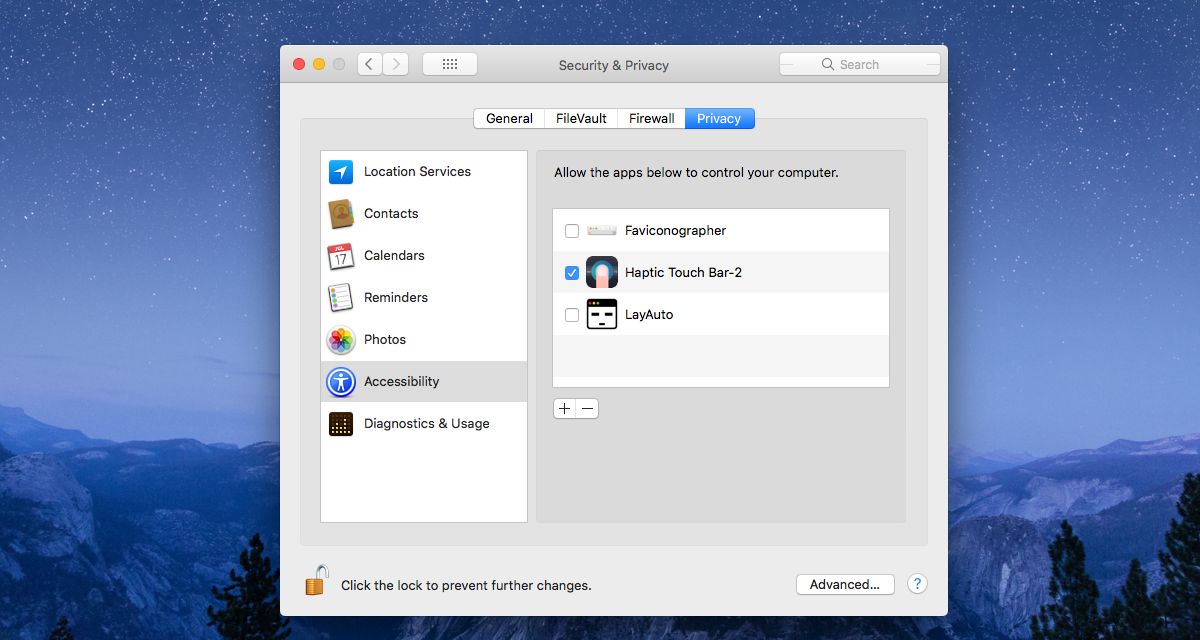Select the Reminders privacy item
1200x640 pixels.
click(424, 298)
